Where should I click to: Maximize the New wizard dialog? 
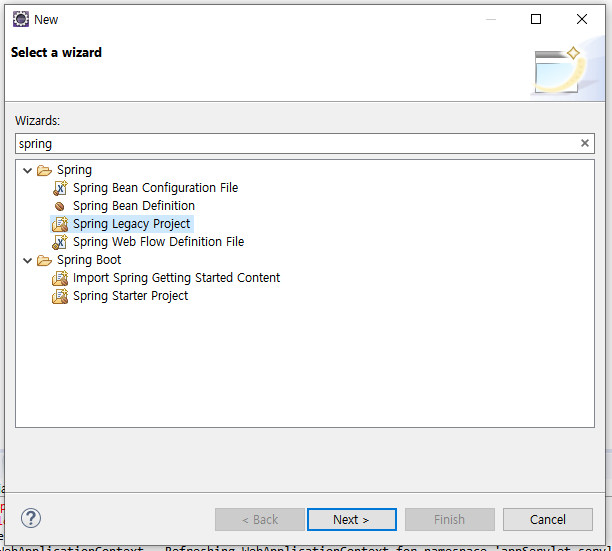[536, 19]
